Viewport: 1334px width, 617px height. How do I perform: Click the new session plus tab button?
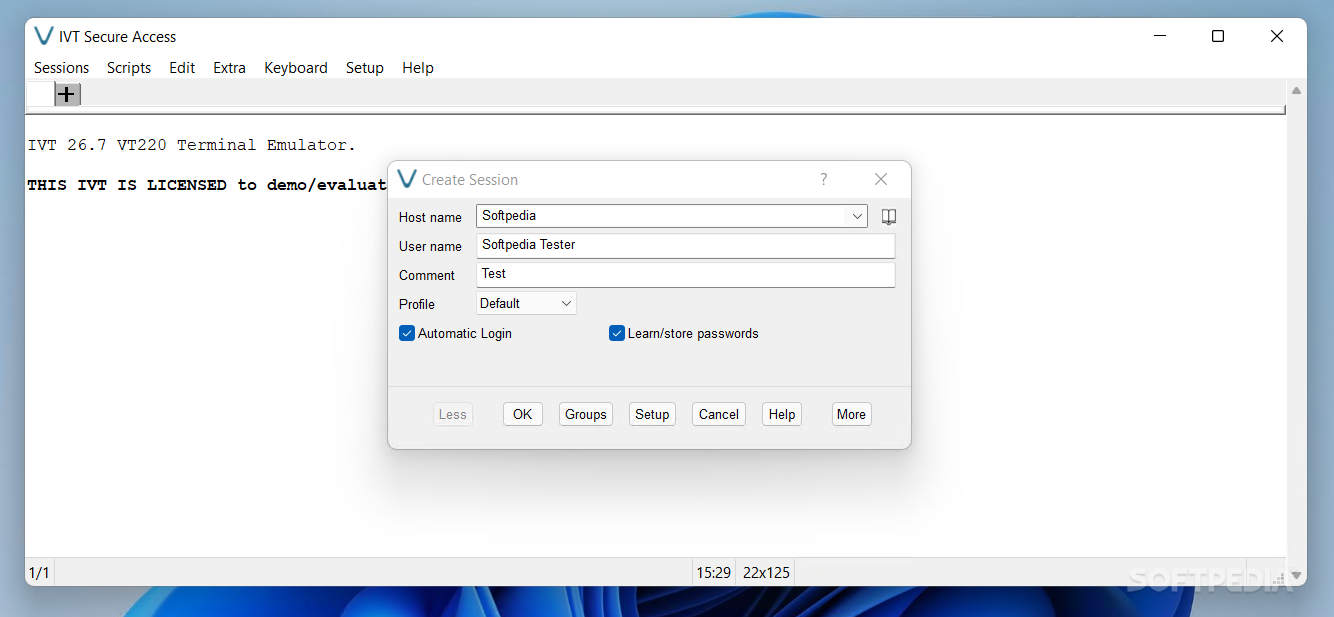click(x=67, y=95)
